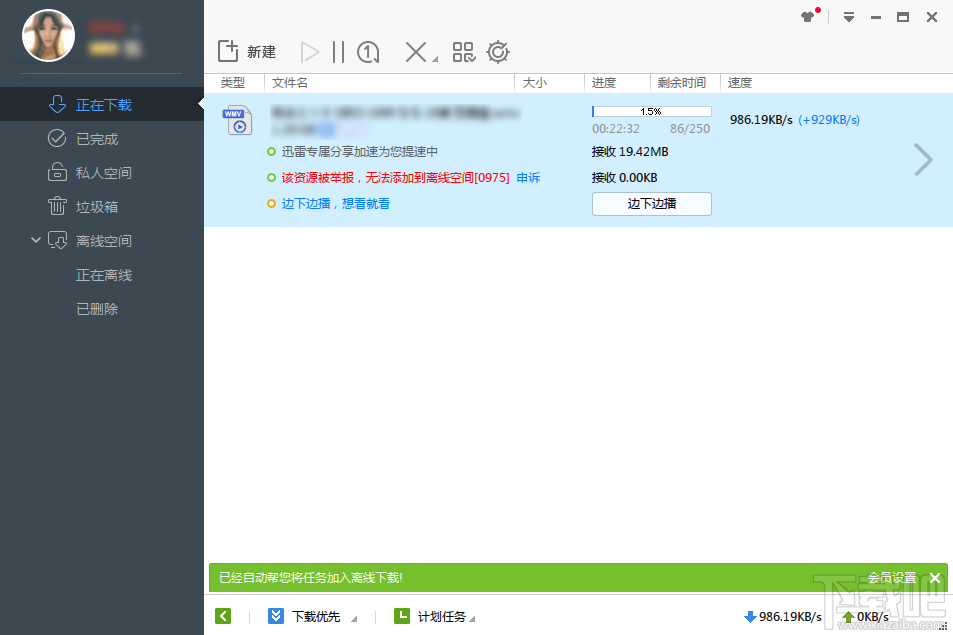The image size is (953, 635).
Task: Open the main menu dropdown icon in the title bar
Action: (x=849, y=17)
